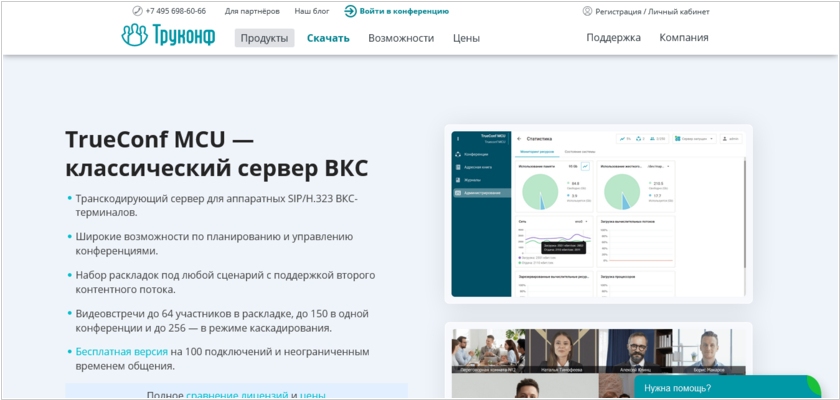Click Администрирование item in dashboard sidebar
The width and height of the screenshot is (840, 400).
click(x=482, y=193)
